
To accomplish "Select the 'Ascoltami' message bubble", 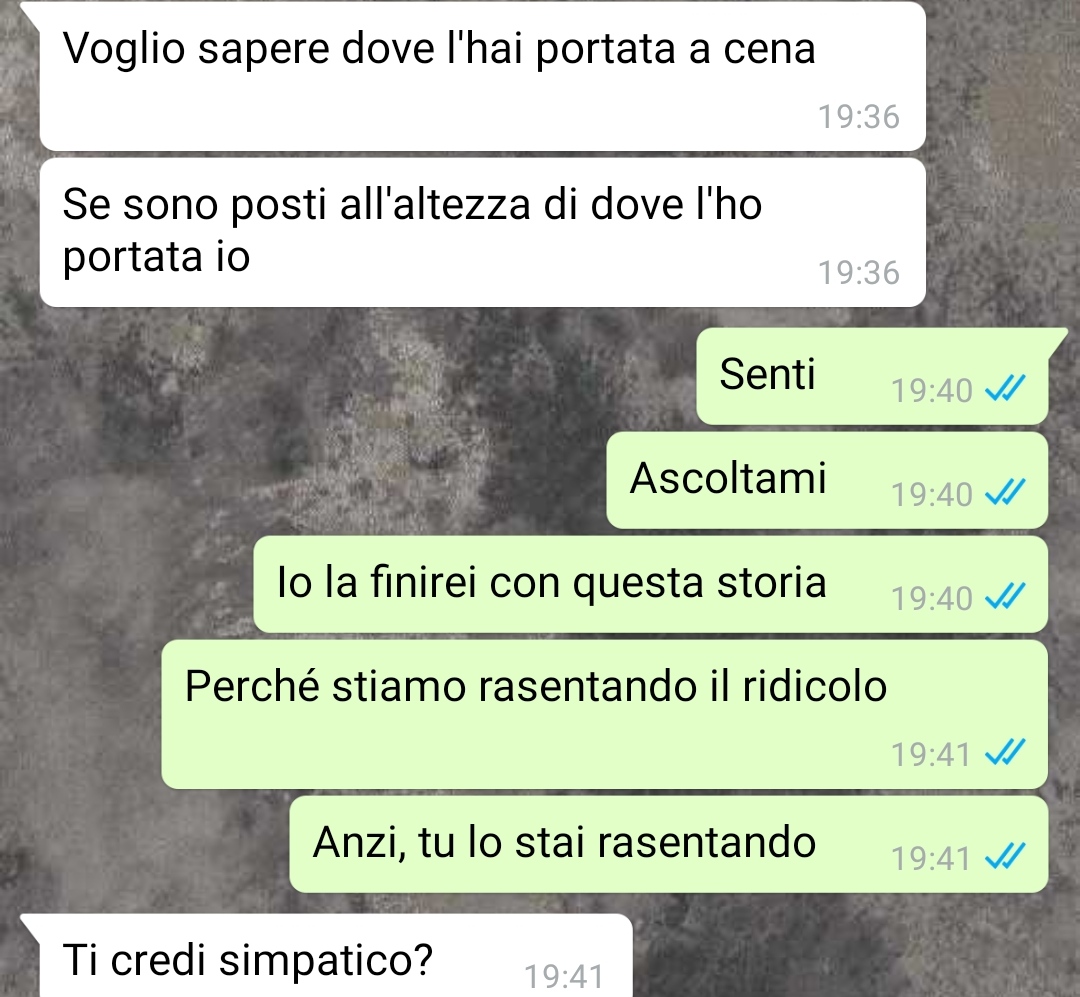I will point(827,480).
